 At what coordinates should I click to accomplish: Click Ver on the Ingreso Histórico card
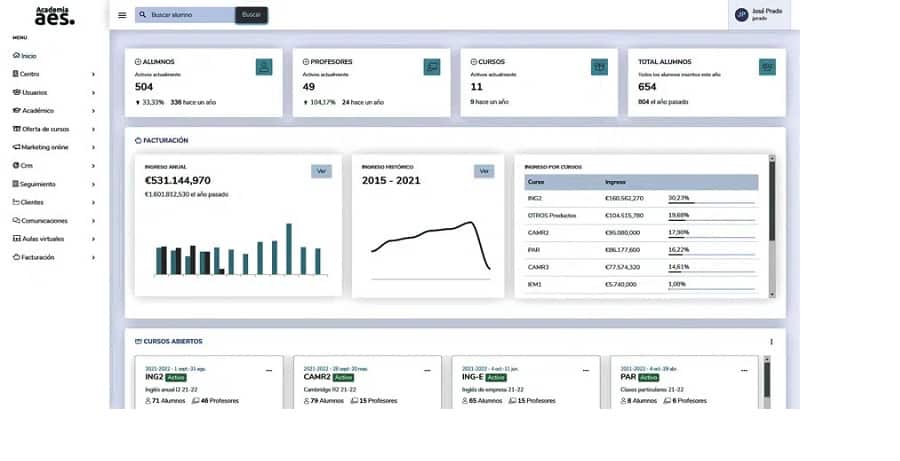[x=484, y=171]
